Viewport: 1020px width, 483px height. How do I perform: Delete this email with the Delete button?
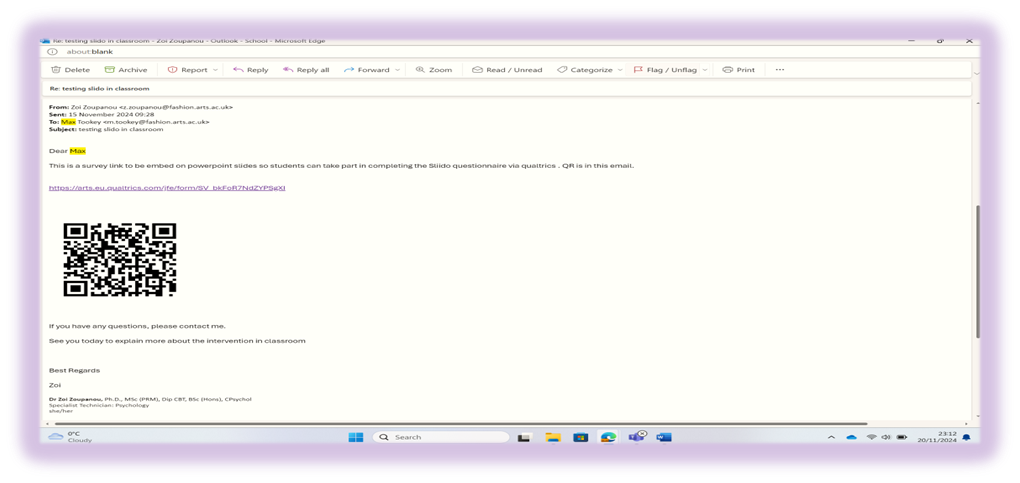point(70,70)
